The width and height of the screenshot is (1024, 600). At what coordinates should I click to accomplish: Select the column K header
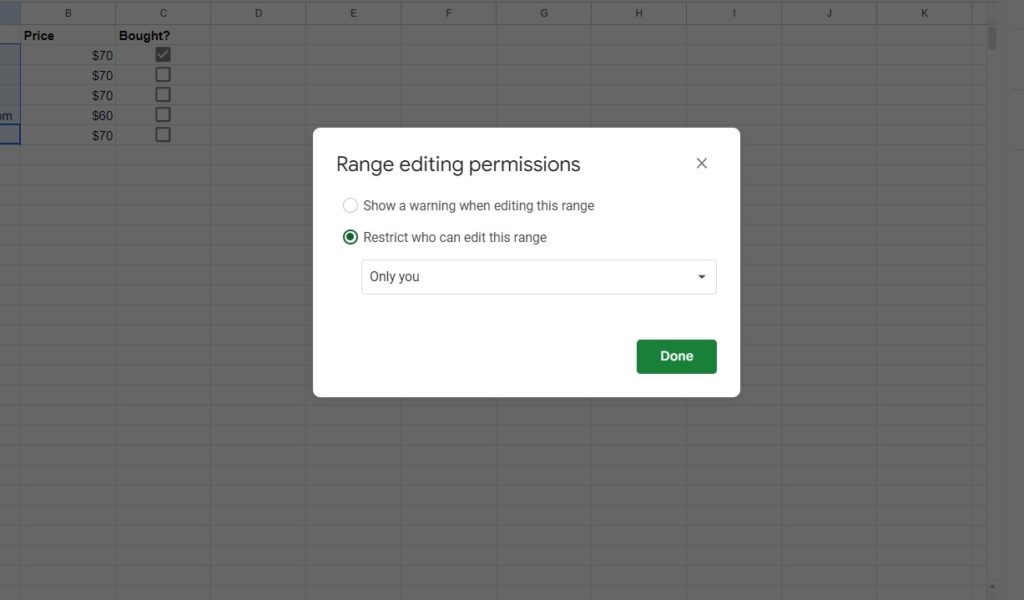click(923, 13)
